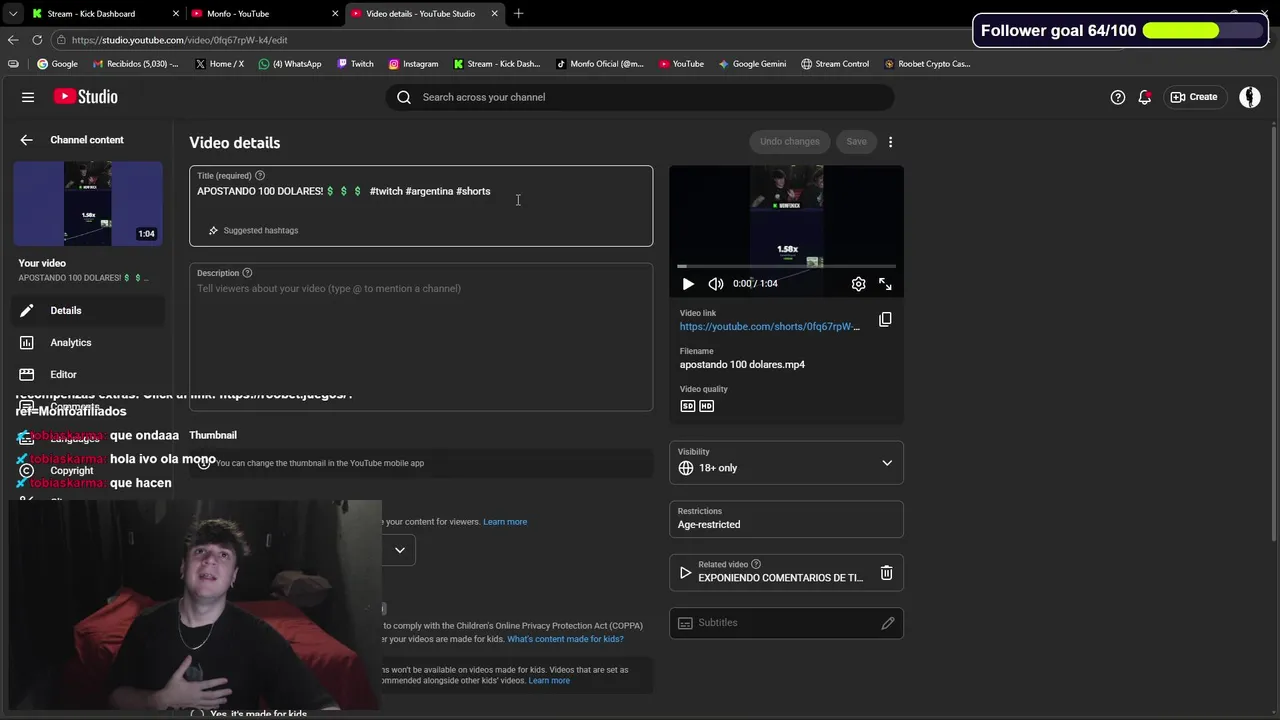
Task: Expand the audience section dropdown arrow
Action: tap(400, 550)
